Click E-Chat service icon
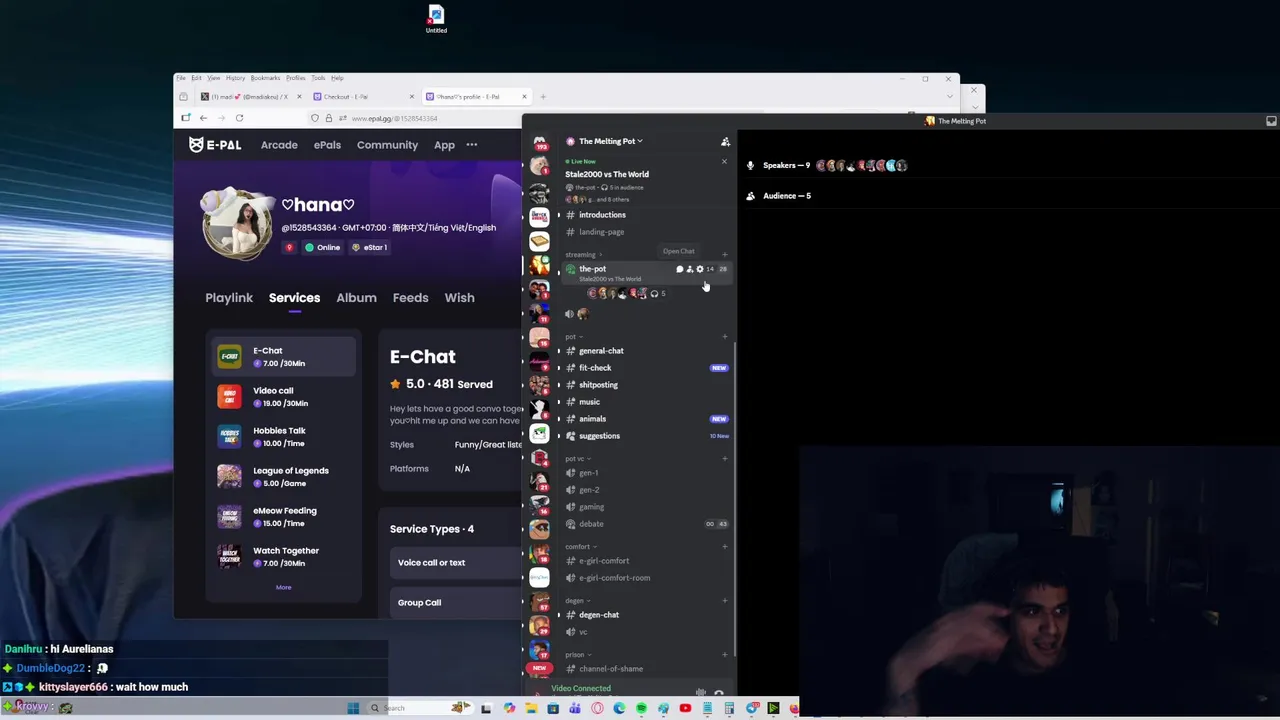Screen dimensions: 1280x720 [229, 357]
